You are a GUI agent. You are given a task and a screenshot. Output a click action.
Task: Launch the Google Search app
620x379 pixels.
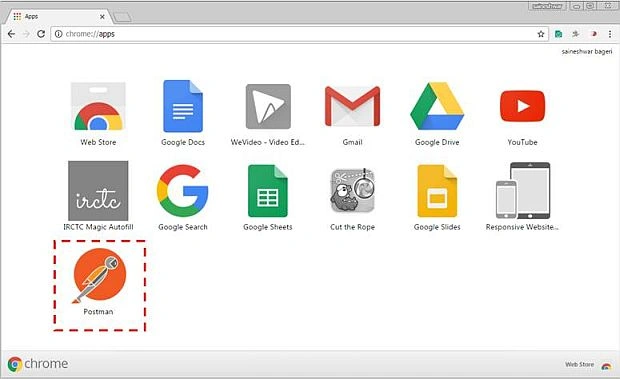pyautogui.click(x=183, y=191)
